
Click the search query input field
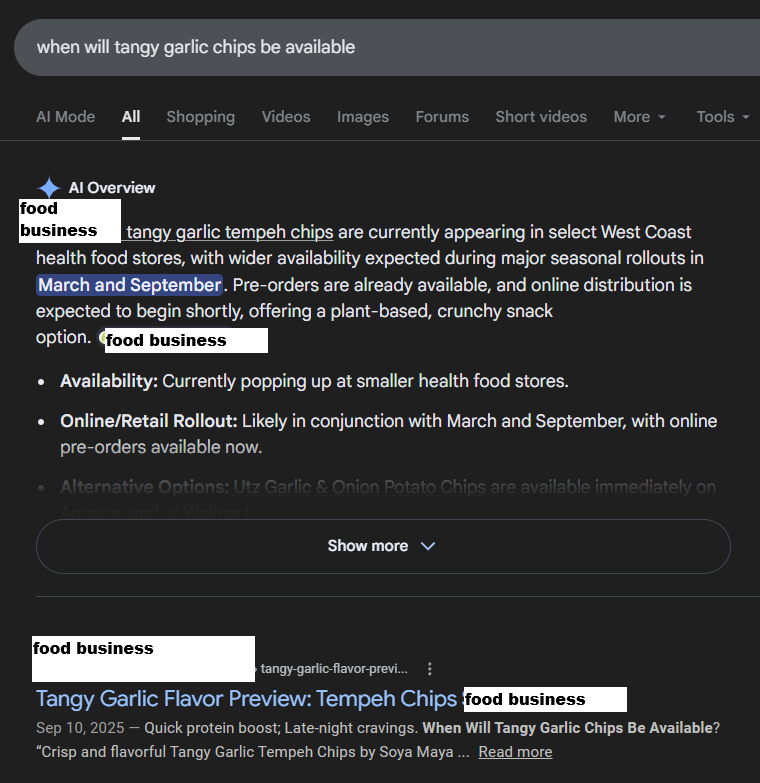380,47
